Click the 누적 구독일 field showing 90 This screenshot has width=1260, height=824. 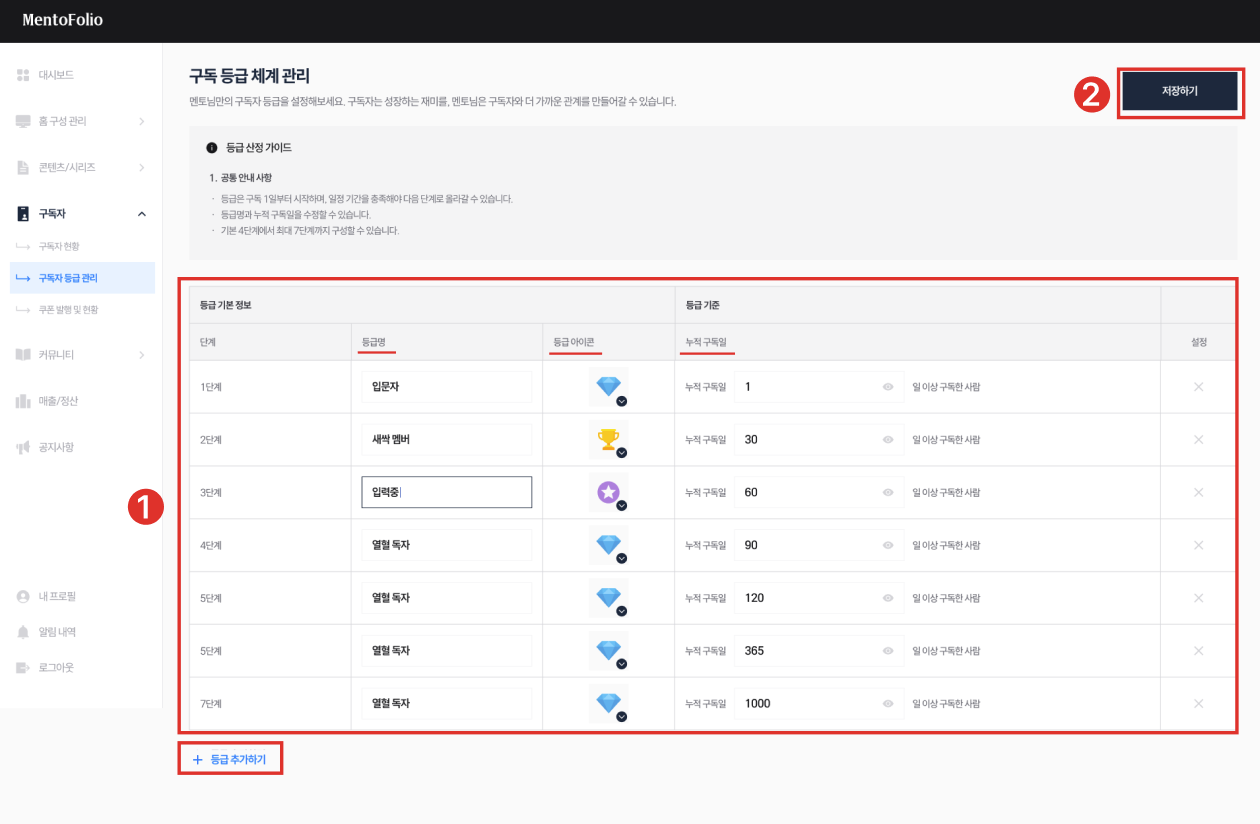click(819, 545)
